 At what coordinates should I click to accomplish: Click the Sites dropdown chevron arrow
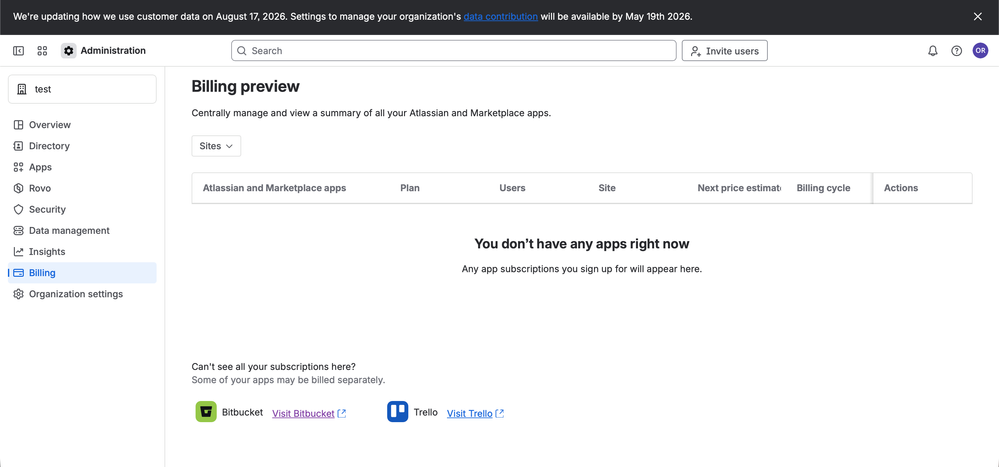pyautogui.click(x=229, y=146)
